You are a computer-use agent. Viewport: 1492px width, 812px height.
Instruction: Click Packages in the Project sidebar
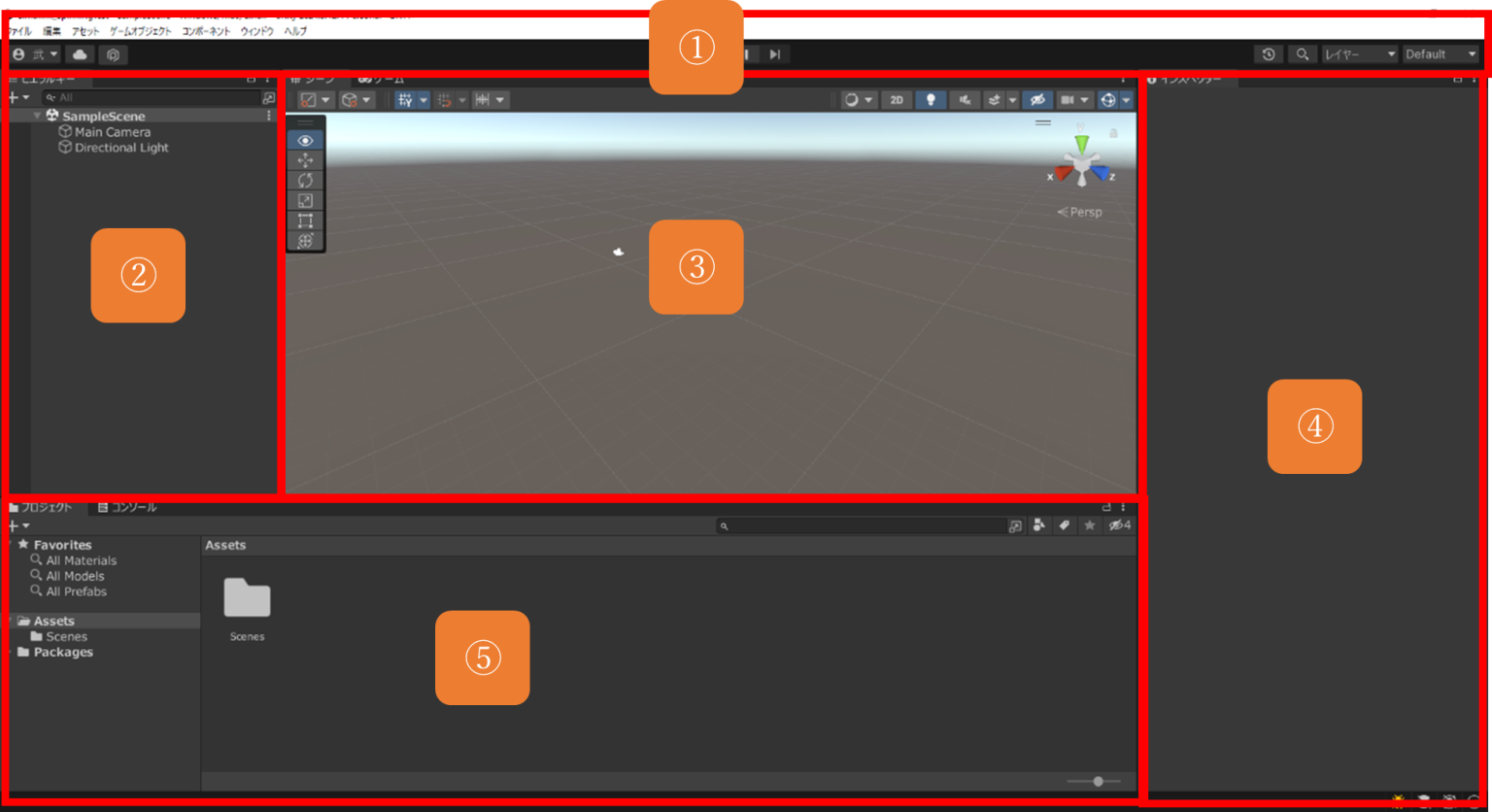click(x=62, y=652)
